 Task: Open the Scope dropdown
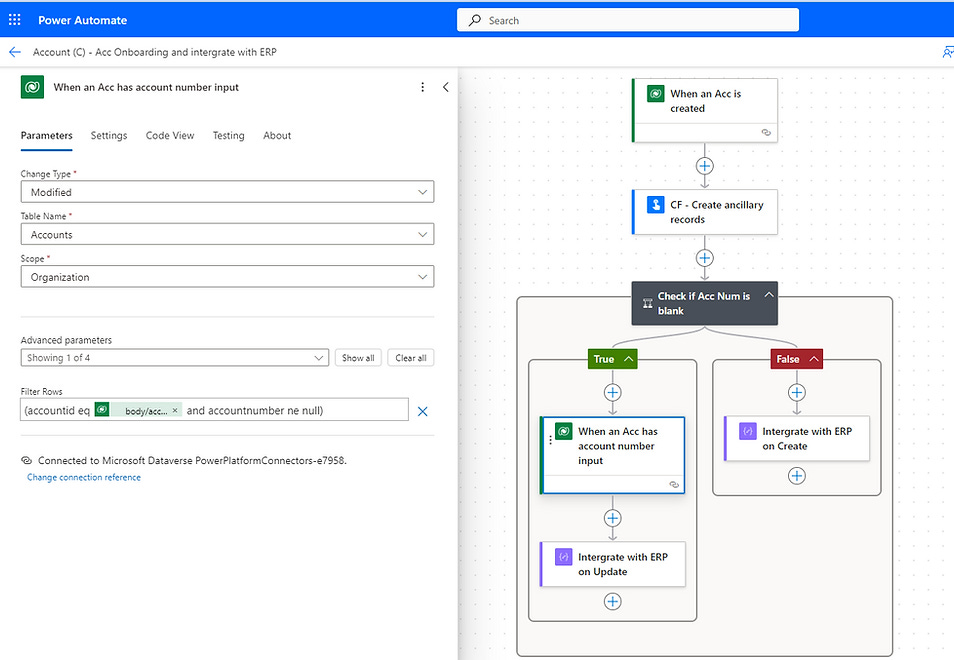(228, 277)
